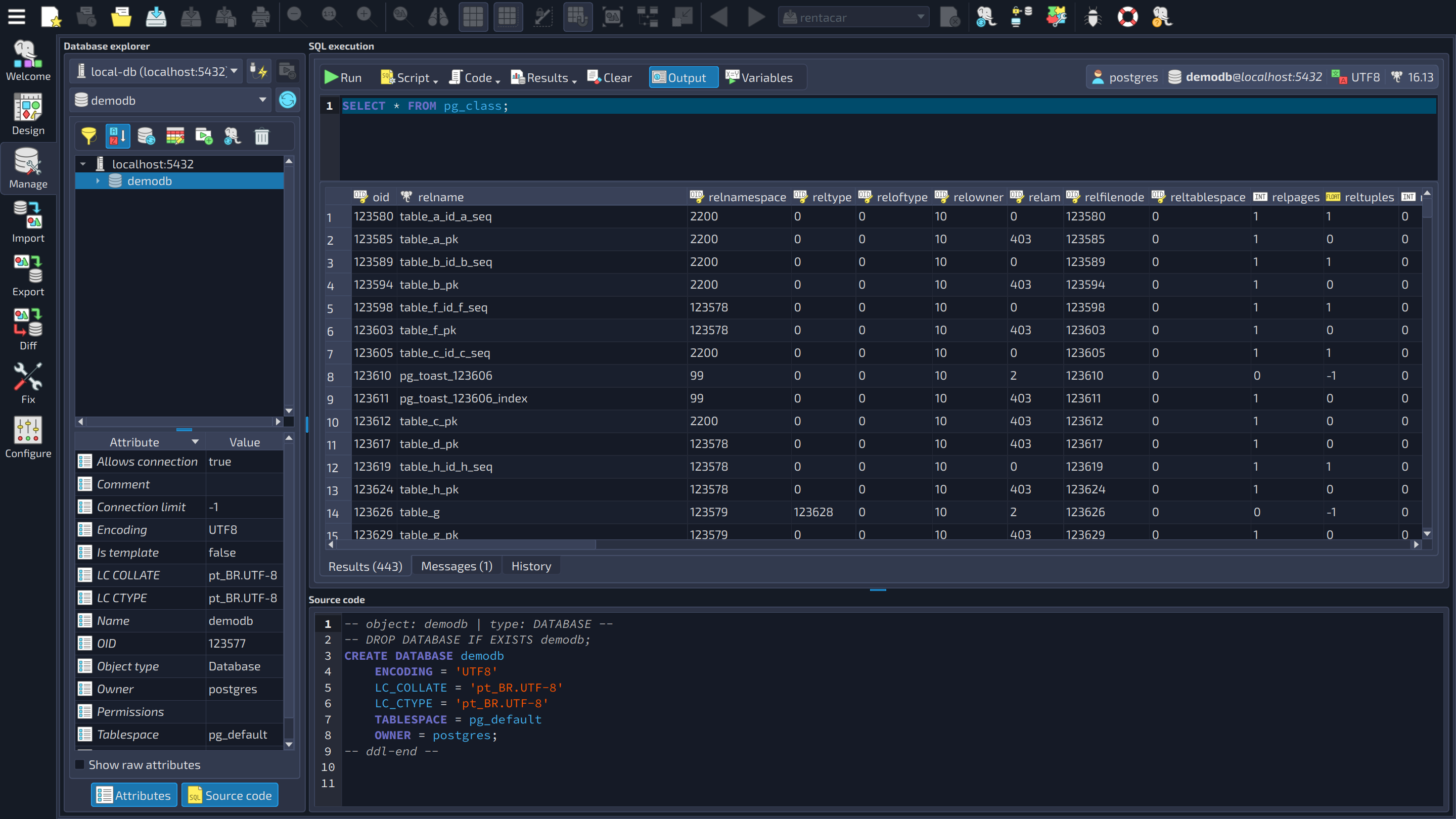Collapse the localhost:5432 tree node

pyautogui.click(x=83, y=164)
